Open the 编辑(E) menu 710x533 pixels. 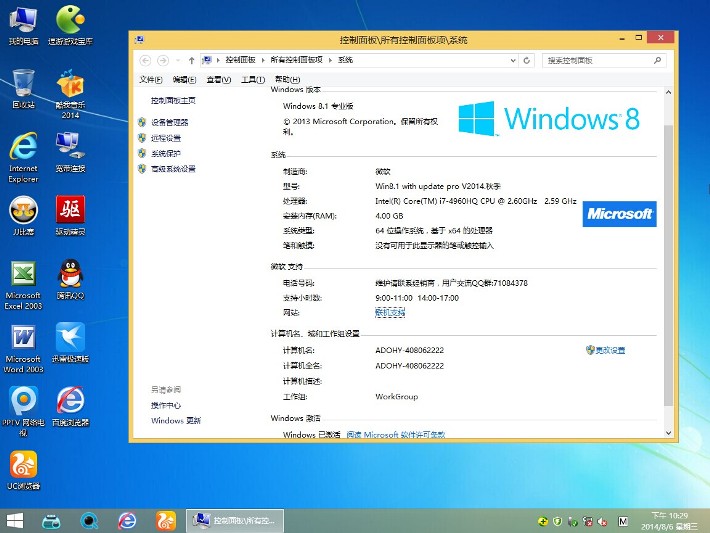coord(184,80)
